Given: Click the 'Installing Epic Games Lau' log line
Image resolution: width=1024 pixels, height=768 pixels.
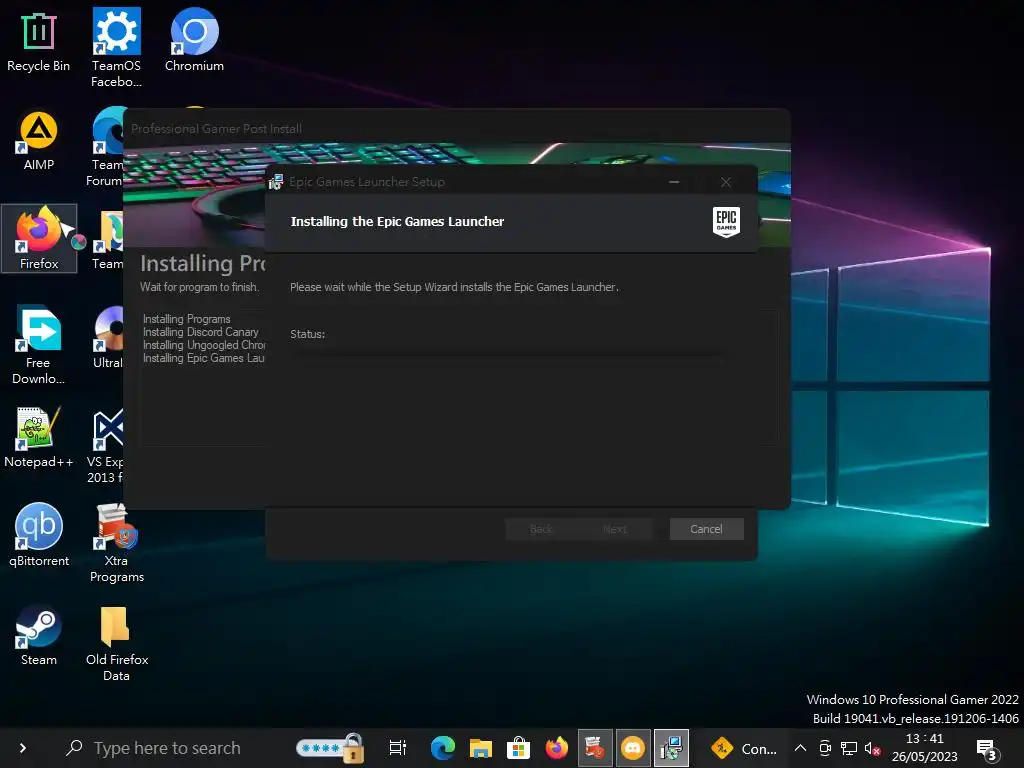Looking at the screenshot, I should click(x=204, y=358).
